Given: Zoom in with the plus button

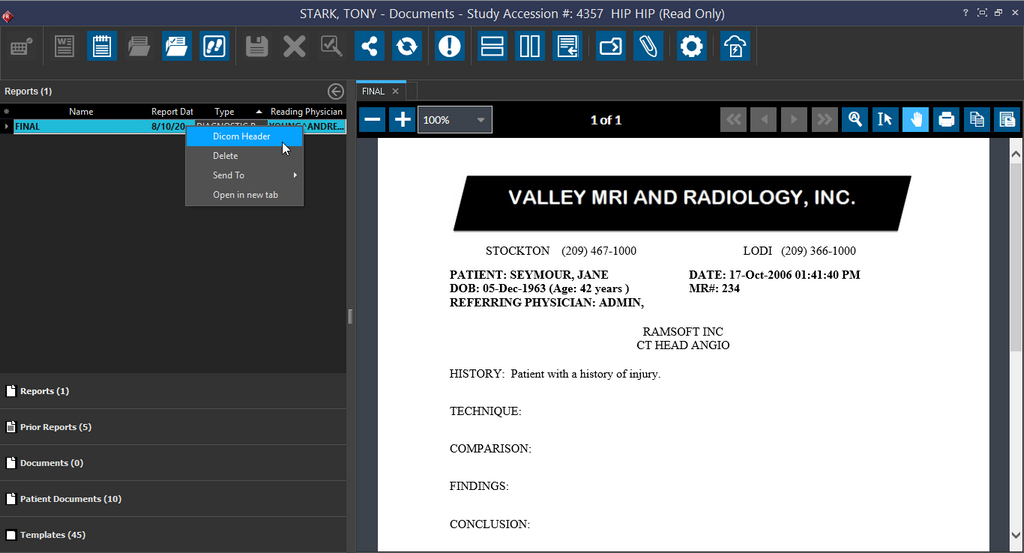Looking at the screenshot, I should tap(402, 120).
